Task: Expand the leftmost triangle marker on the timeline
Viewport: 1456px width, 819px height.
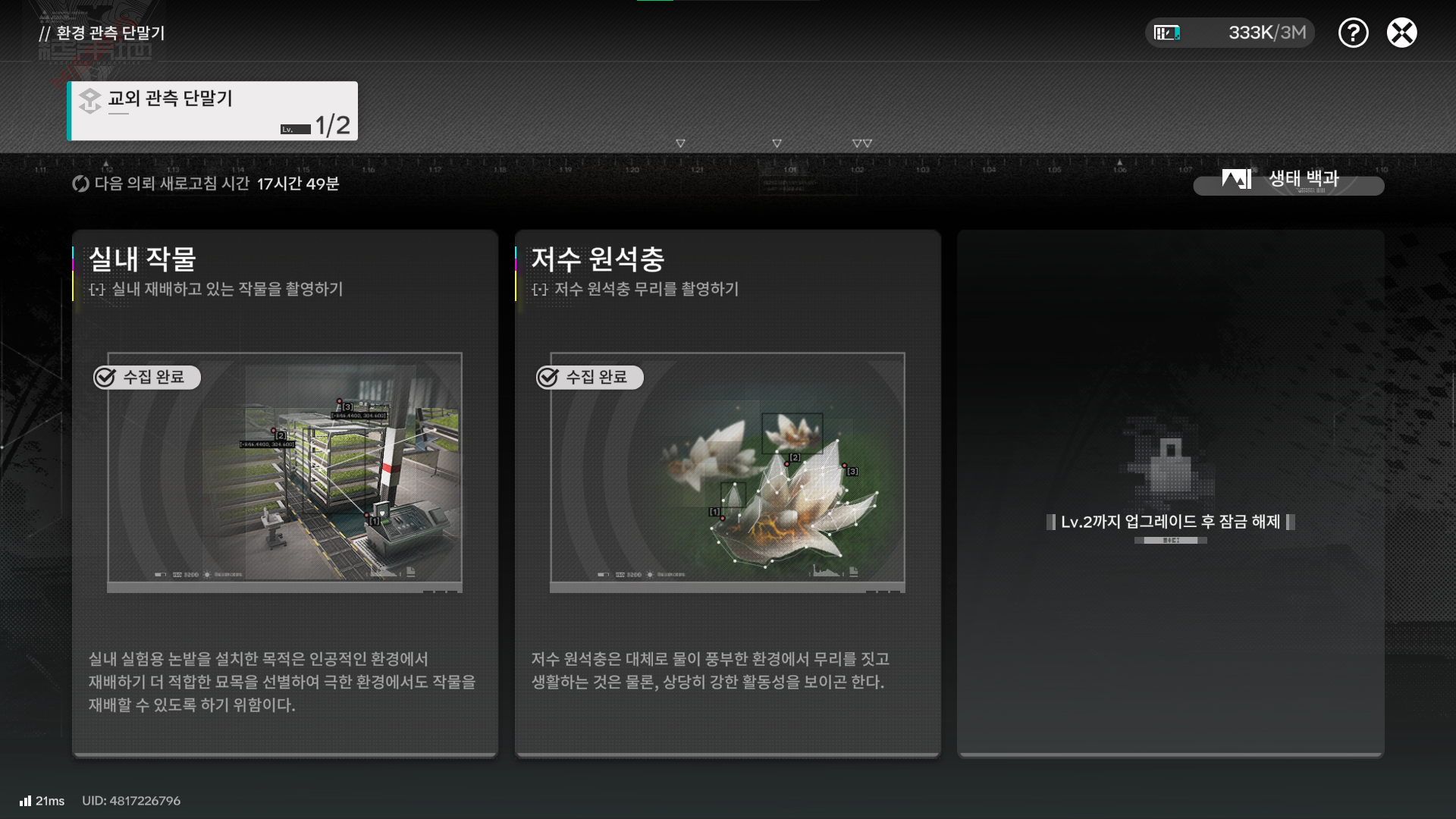Action: [680, 143]
